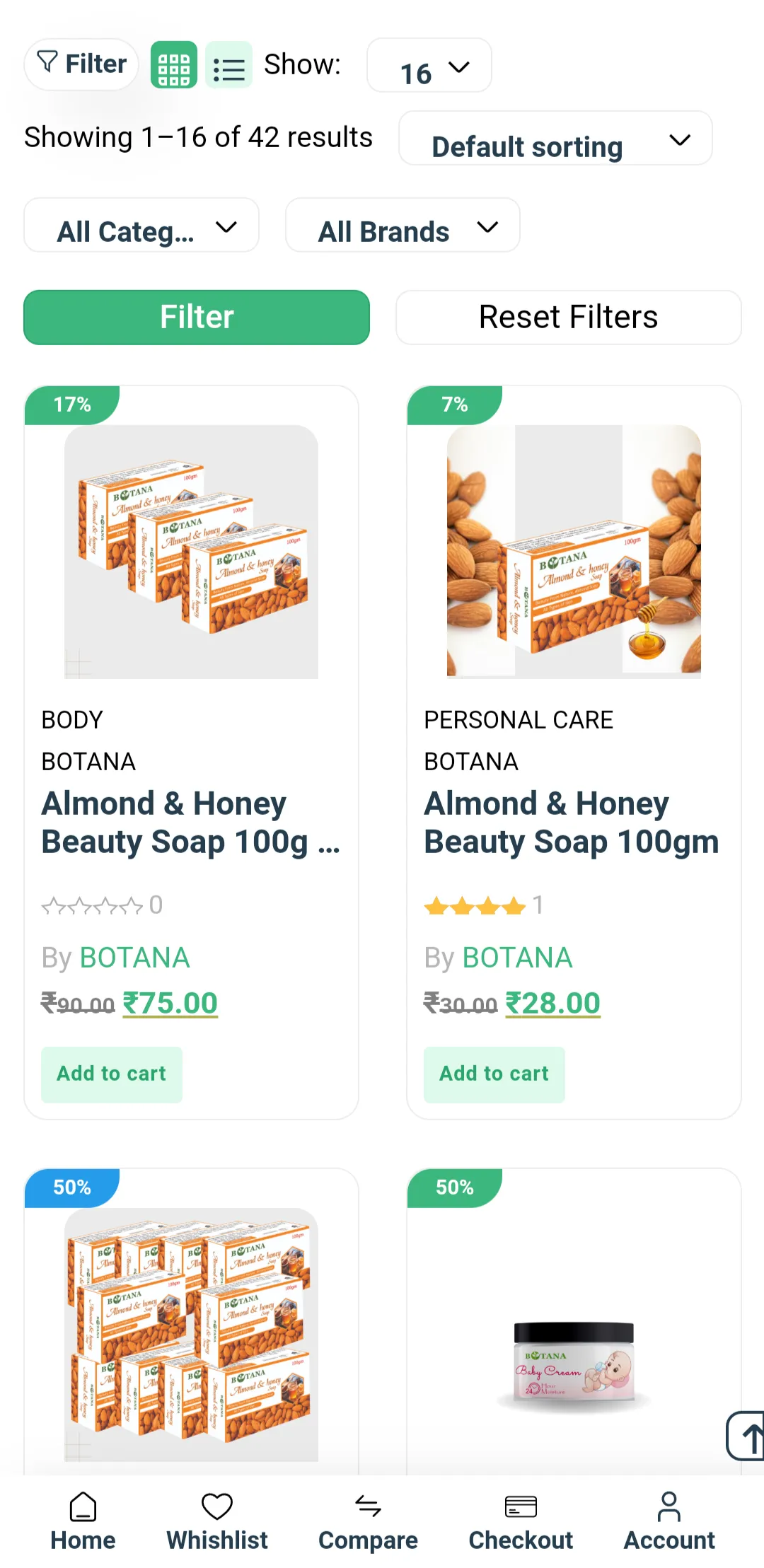
Task: Click Reset Filters button
Action: click(x=568, y=318)
